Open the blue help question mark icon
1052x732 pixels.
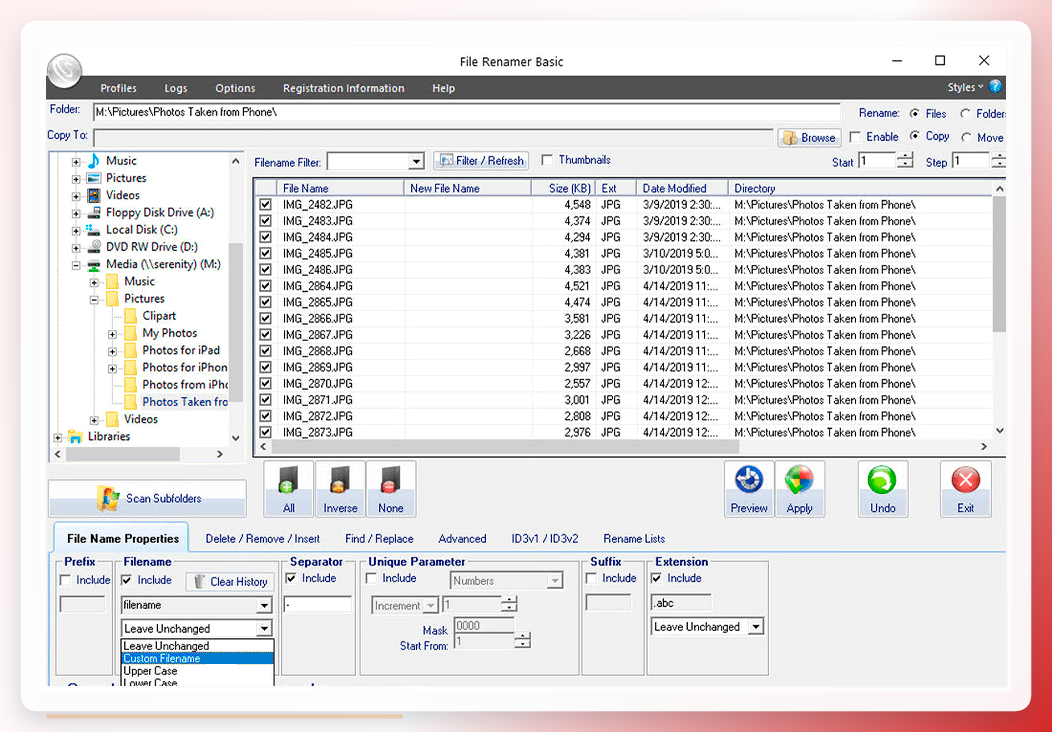(995, 86)
